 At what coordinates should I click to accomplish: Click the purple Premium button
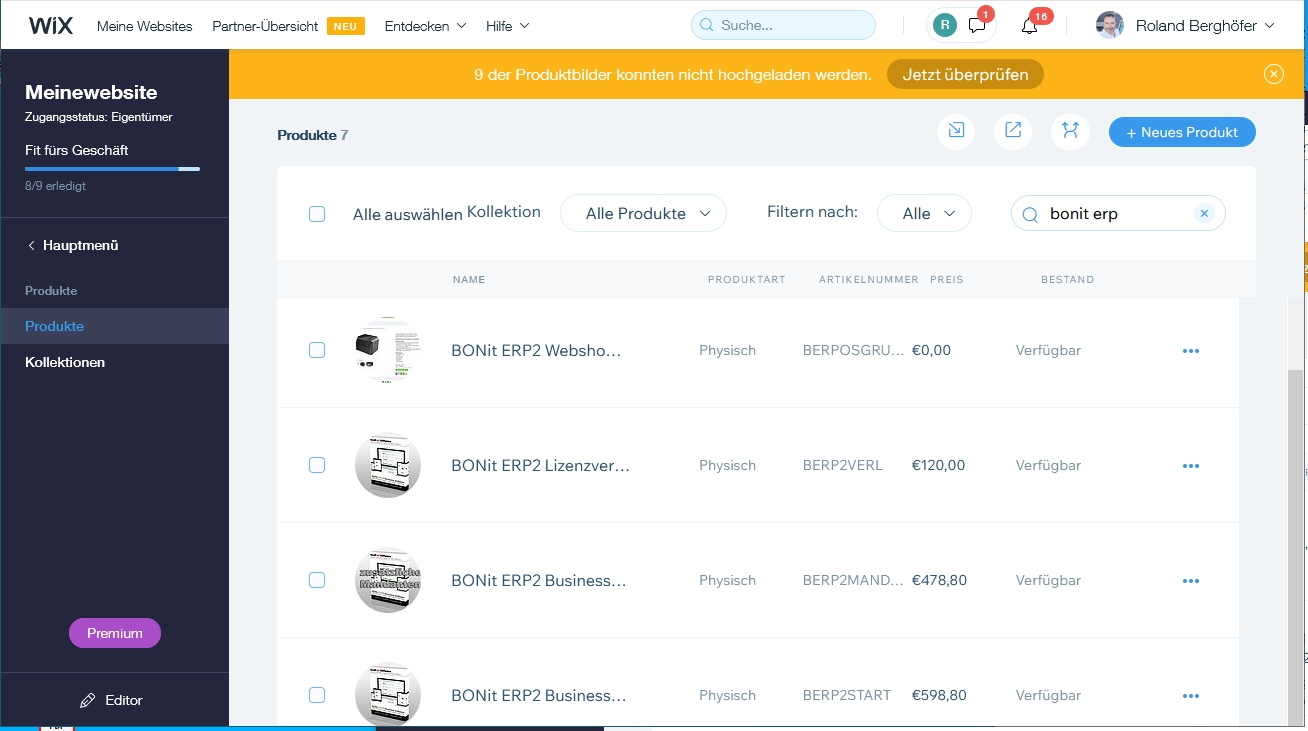coord(115,633)
